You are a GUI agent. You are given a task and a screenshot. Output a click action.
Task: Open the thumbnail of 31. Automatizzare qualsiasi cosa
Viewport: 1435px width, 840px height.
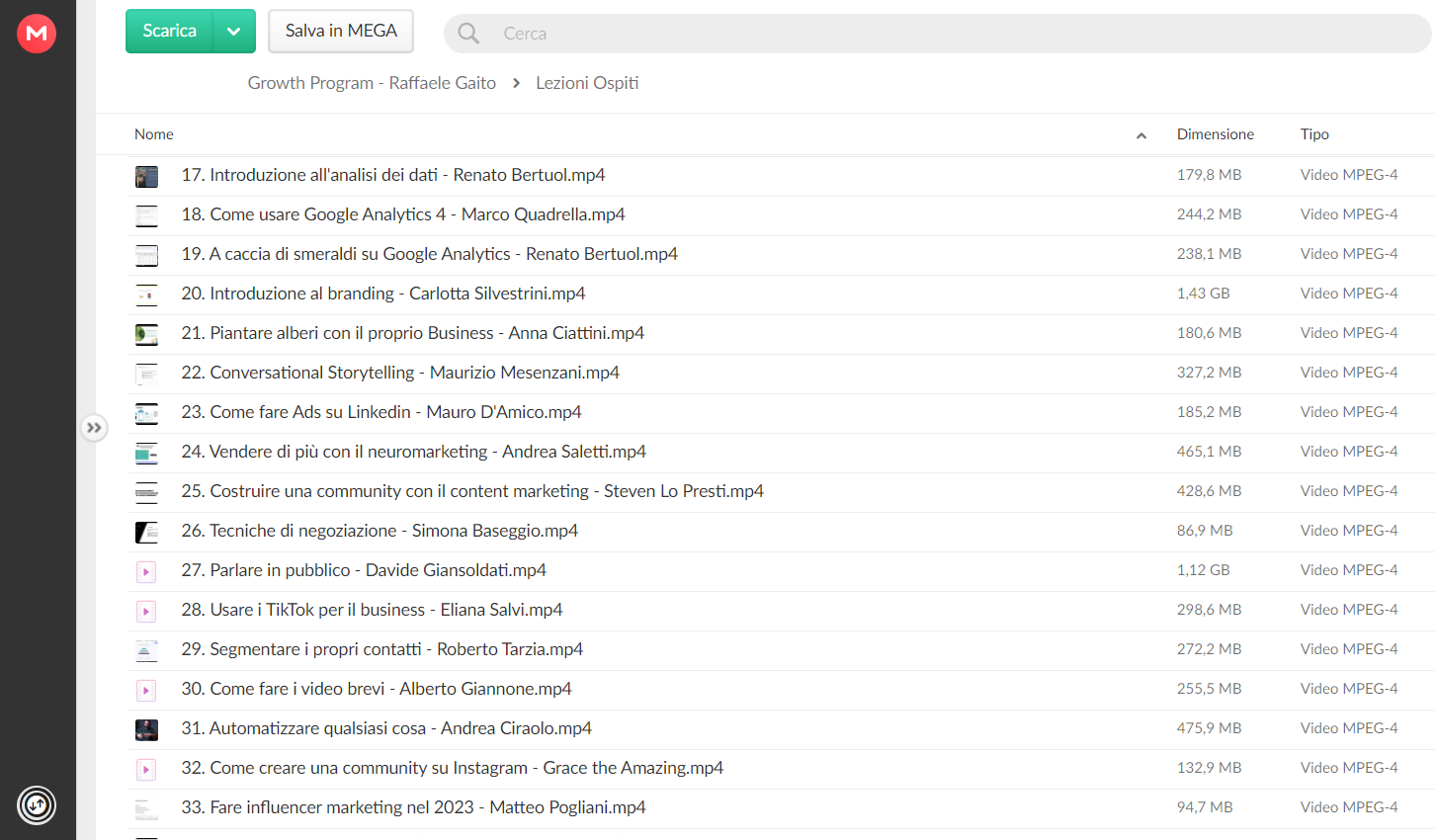[146, 729]
